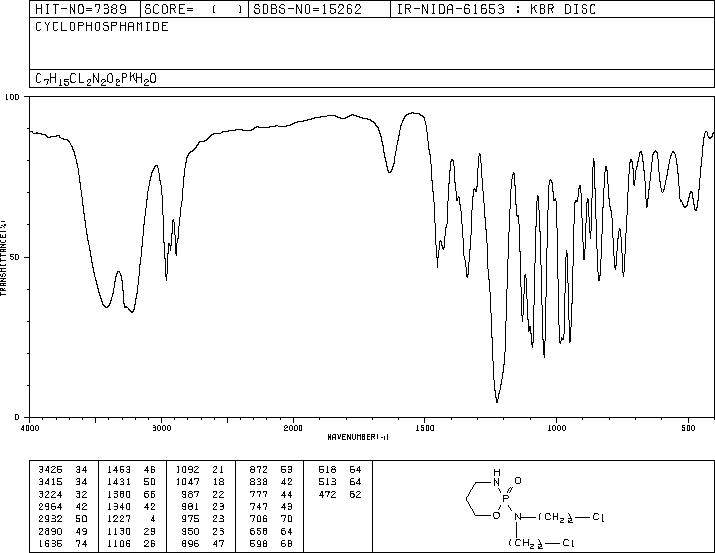Click the 100 tick on transmittance axis
The width and height of the screenshot is (715, 553).
12,97
